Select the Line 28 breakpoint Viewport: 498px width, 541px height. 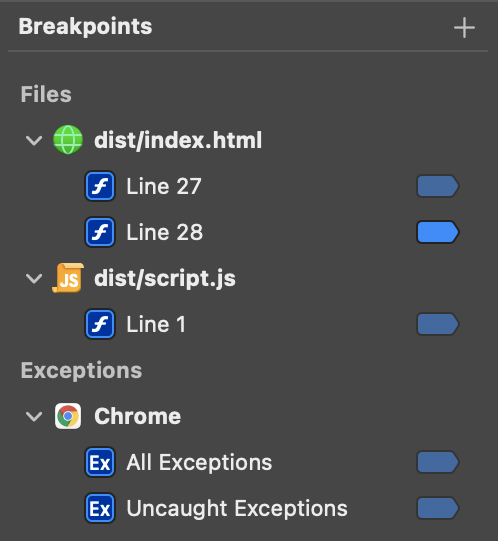tap(165, 232)
